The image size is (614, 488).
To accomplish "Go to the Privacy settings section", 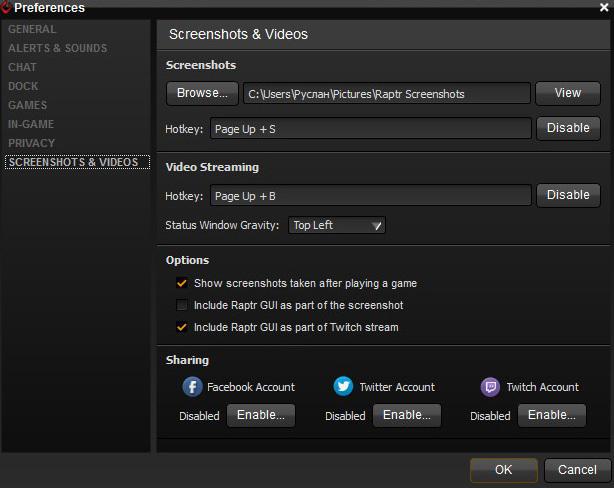I will pyautogui.click(x=31, y=143).
